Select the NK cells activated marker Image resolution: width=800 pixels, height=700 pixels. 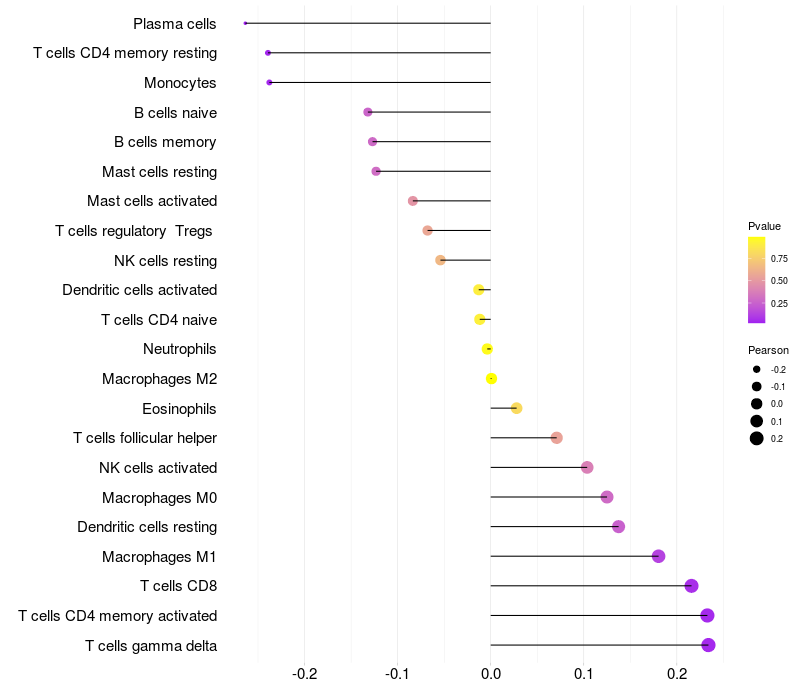(x=587, y=467)
